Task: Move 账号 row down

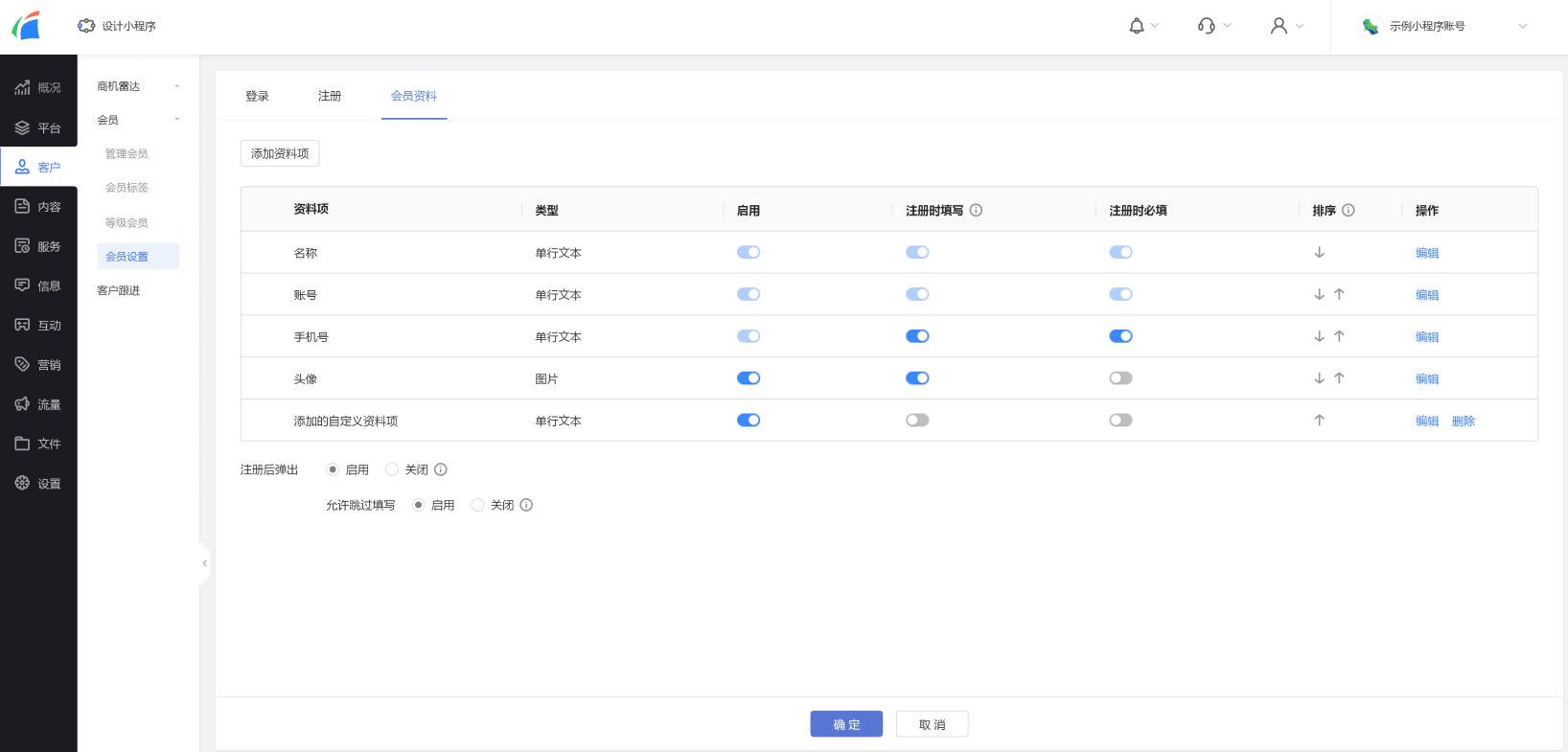Action: coord(1319,294)
